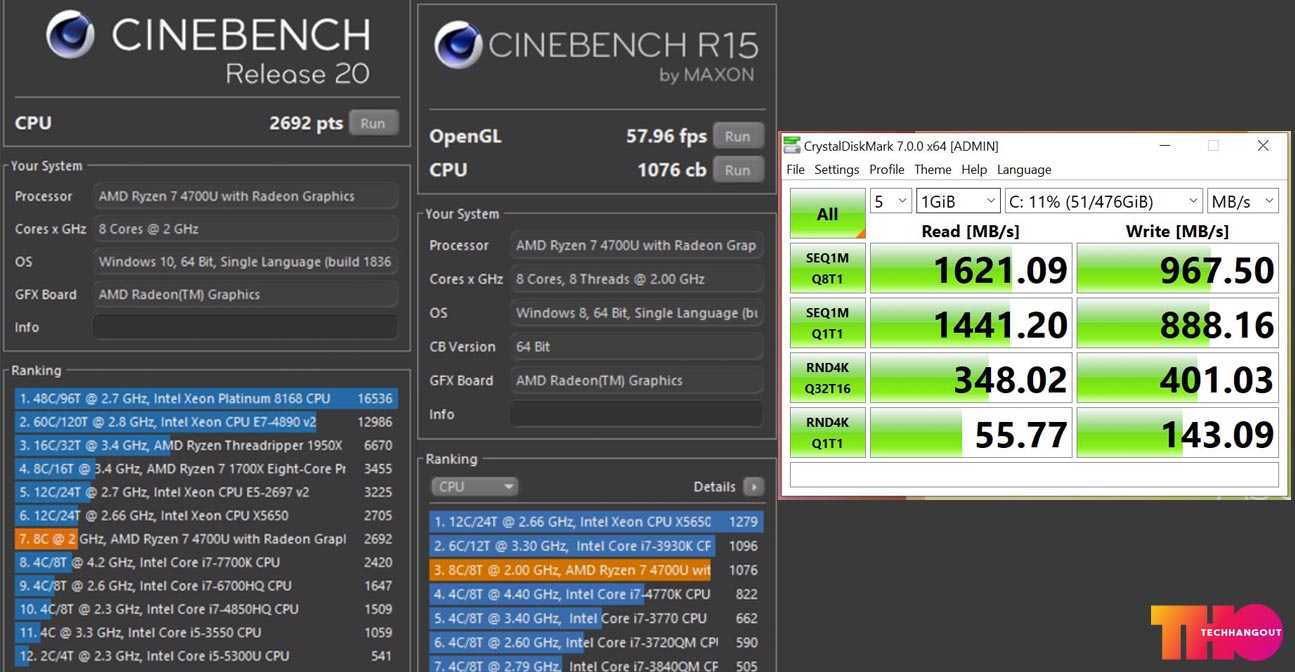This screenshot has width=1295, height=672.
Task: Select the Core i7-6700HQ ranking row
Action: click(x=204, y=585)
